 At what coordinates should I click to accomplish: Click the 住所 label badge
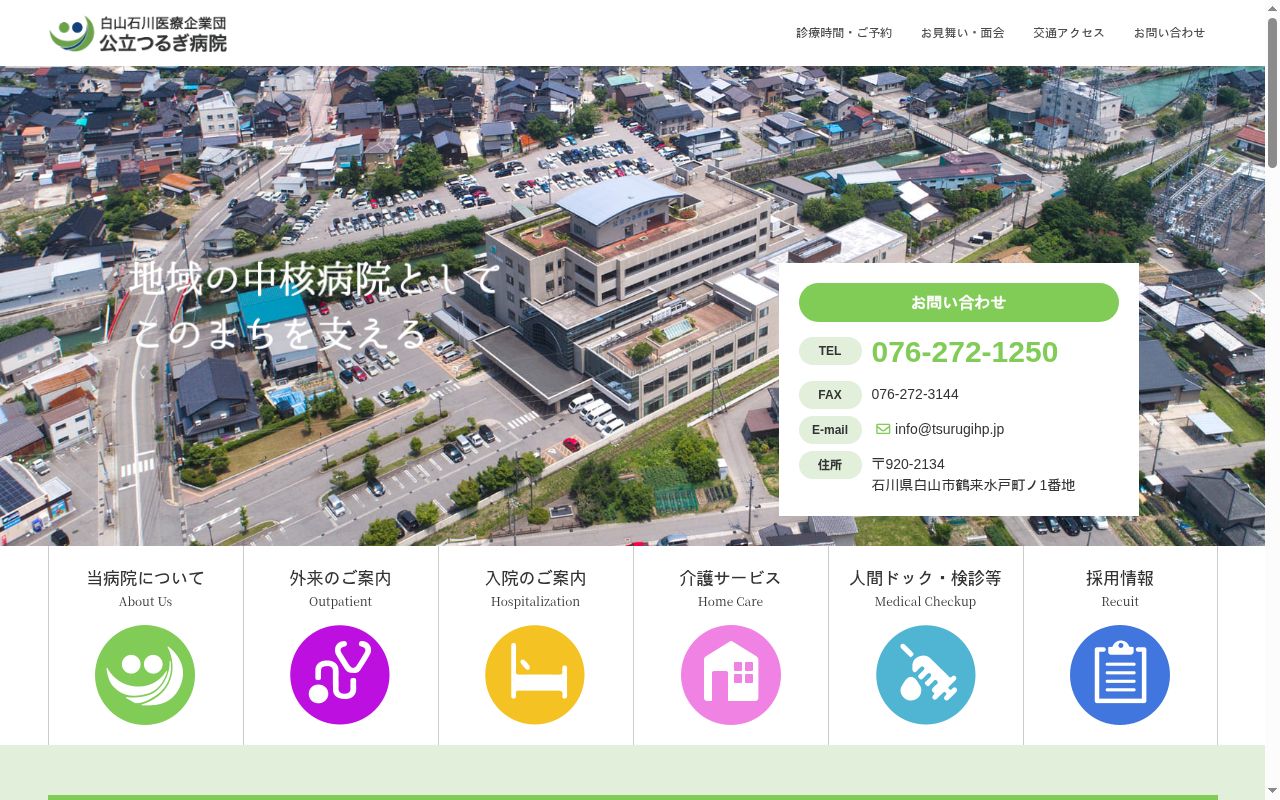pyautogui.click(x=830, y=465)
